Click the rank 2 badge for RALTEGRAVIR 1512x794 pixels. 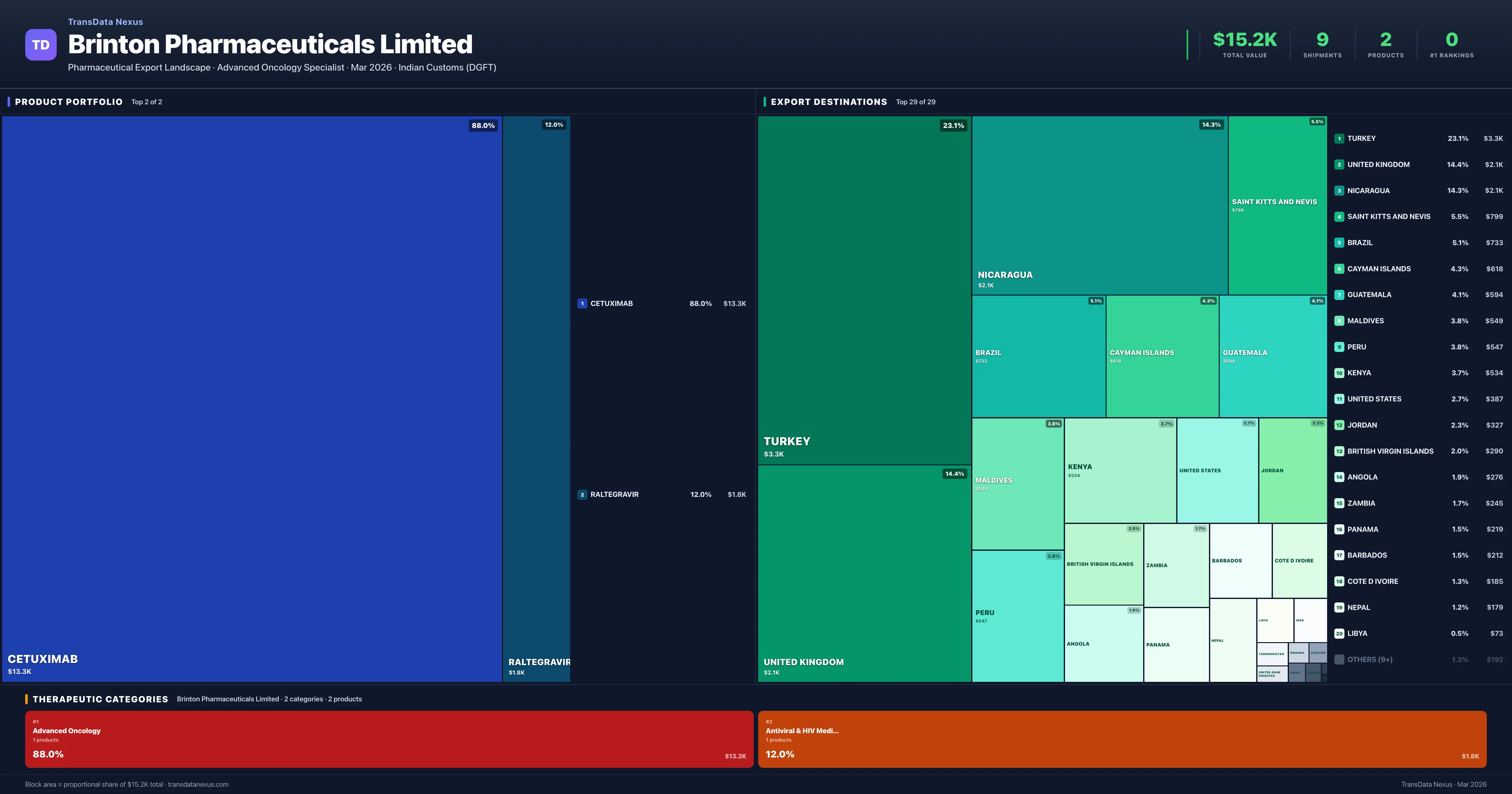(582, 494)
